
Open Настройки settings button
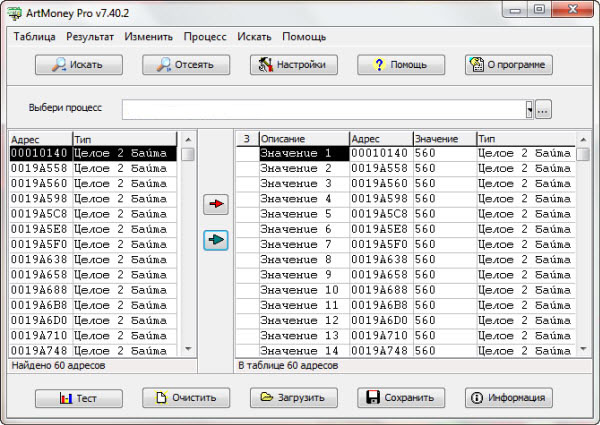point(293,65)
